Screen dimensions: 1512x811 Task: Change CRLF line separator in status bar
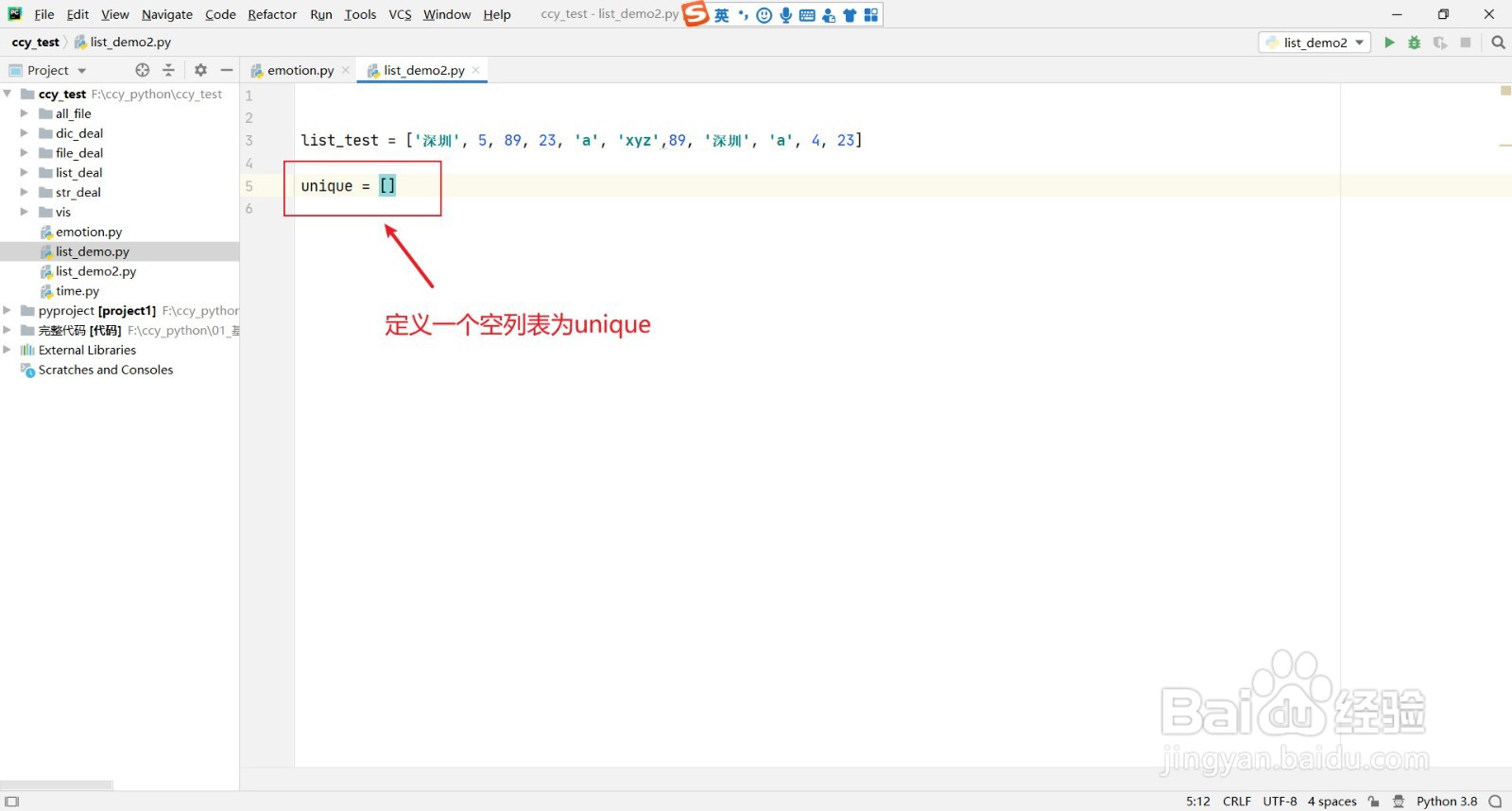click(x=1236, y=802)
